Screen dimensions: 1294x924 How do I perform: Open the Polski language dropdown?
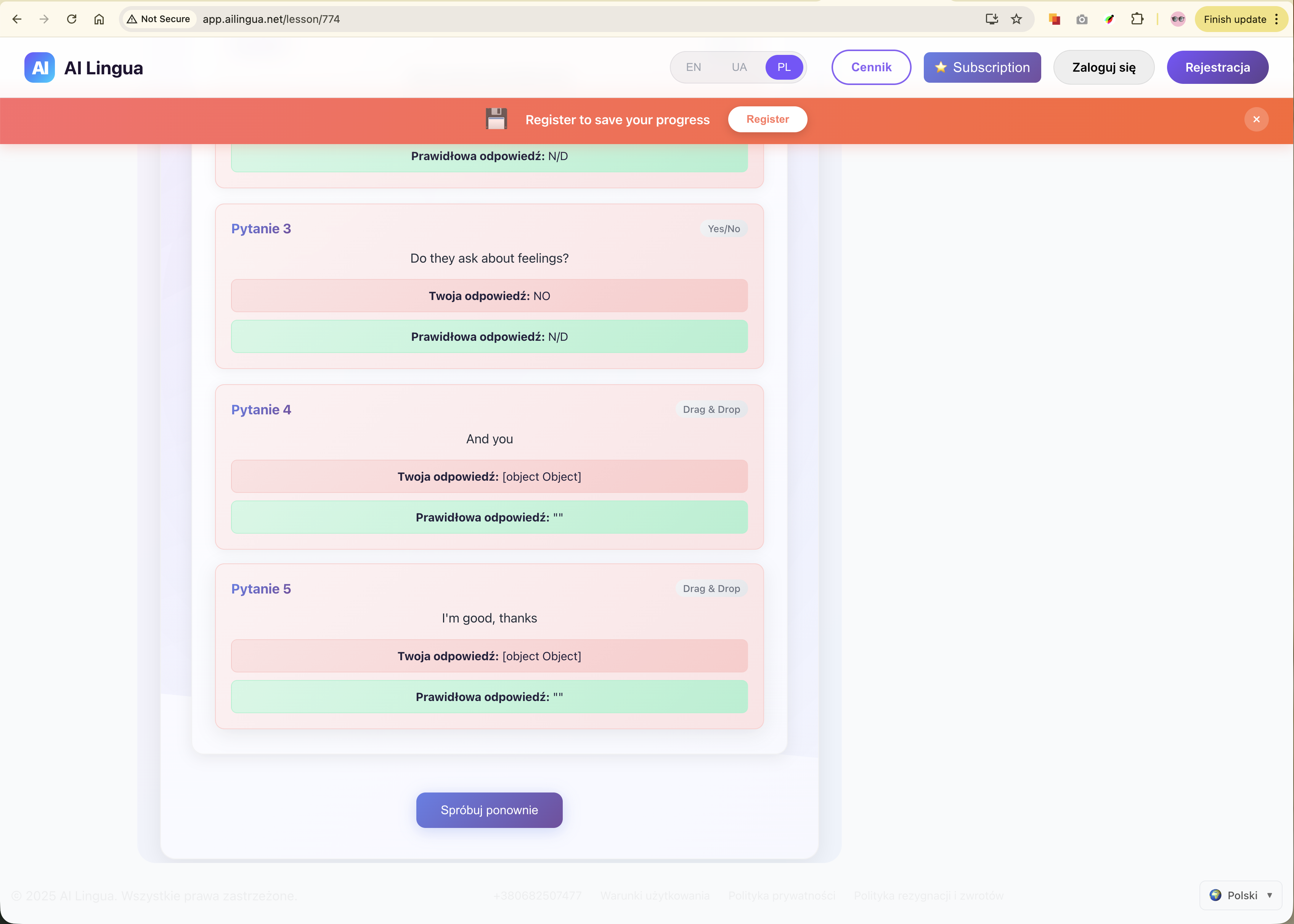(1241, 895)
